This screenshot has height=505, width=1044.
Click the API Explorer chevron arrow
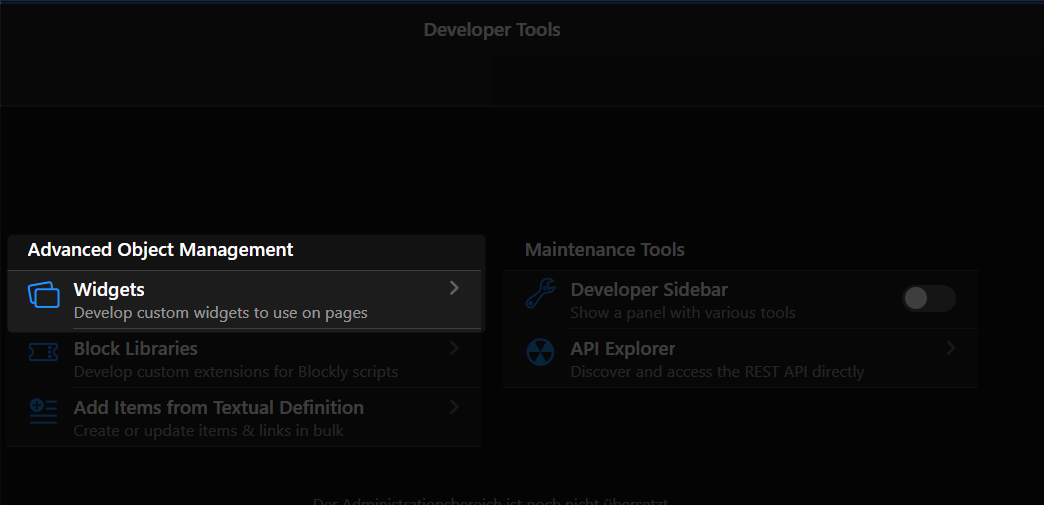tap(951, 348)
